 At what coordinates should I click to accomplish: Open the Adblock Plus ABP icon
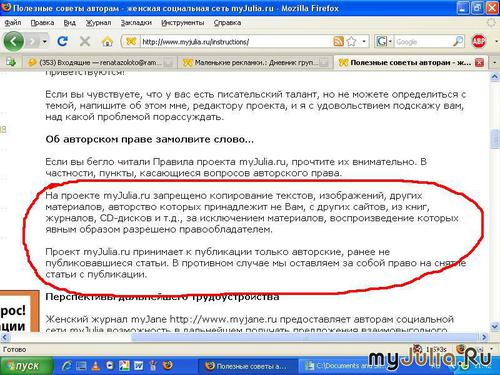[x=478, y=42]
